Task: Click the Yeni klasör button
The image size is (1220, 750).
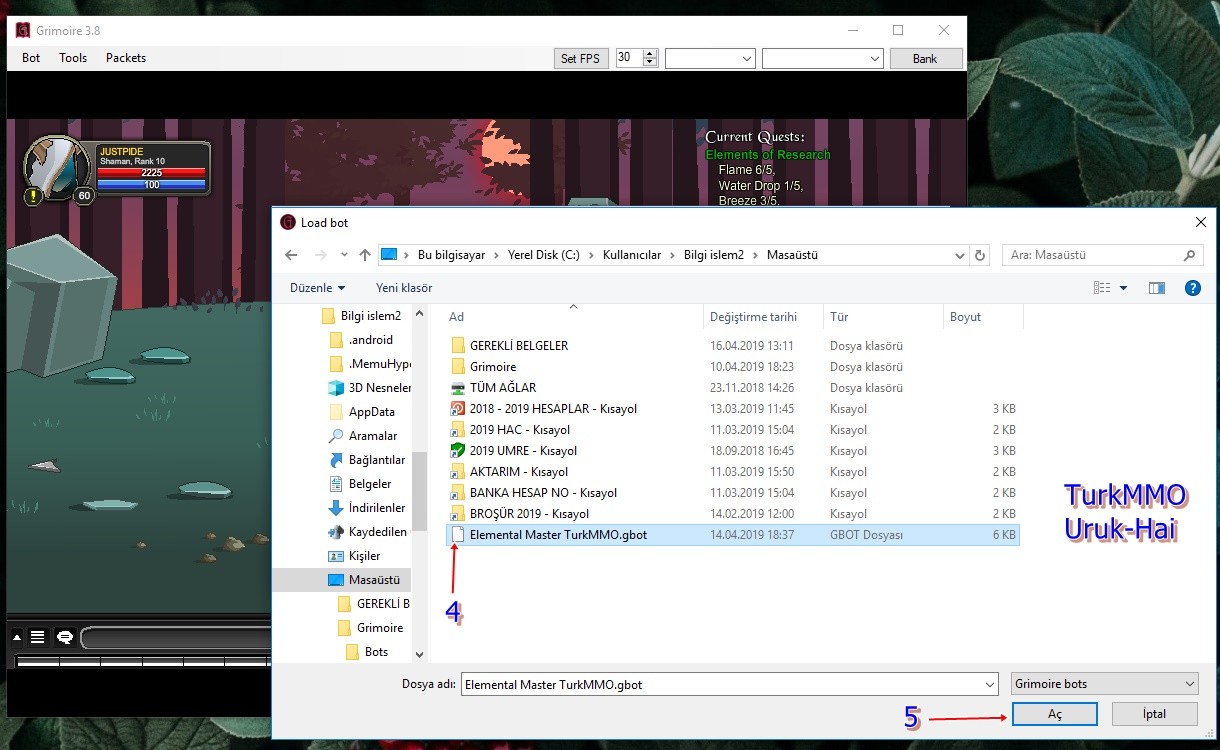Action: pos(404,288)
